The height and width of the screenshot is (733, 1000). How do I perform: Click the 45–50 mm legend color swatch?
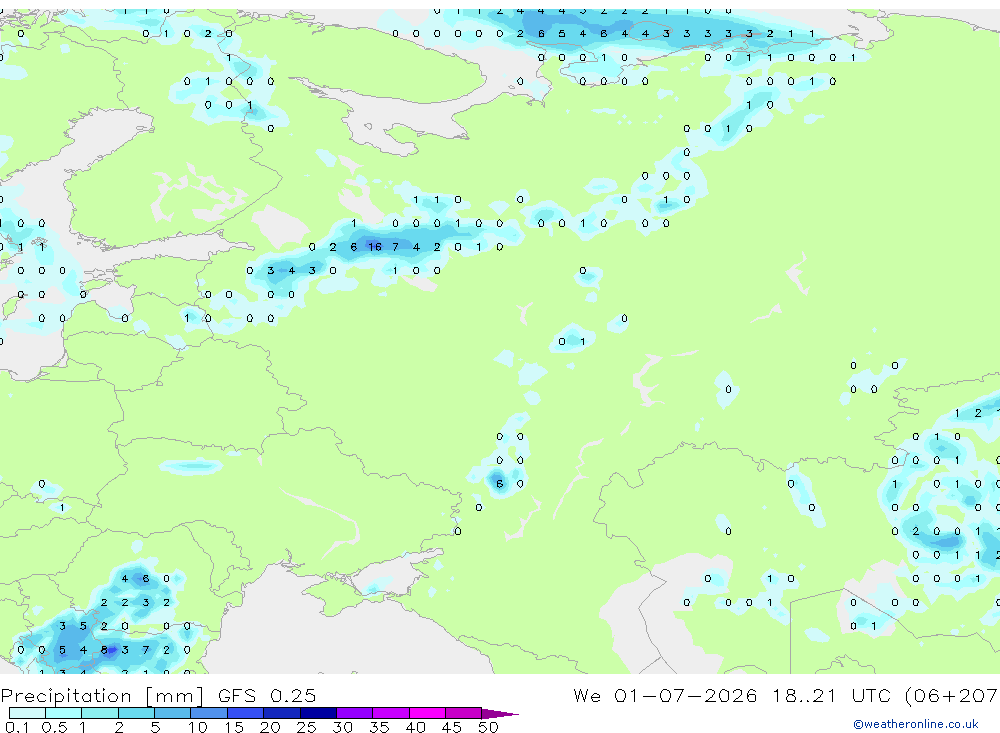coord(464,713)
